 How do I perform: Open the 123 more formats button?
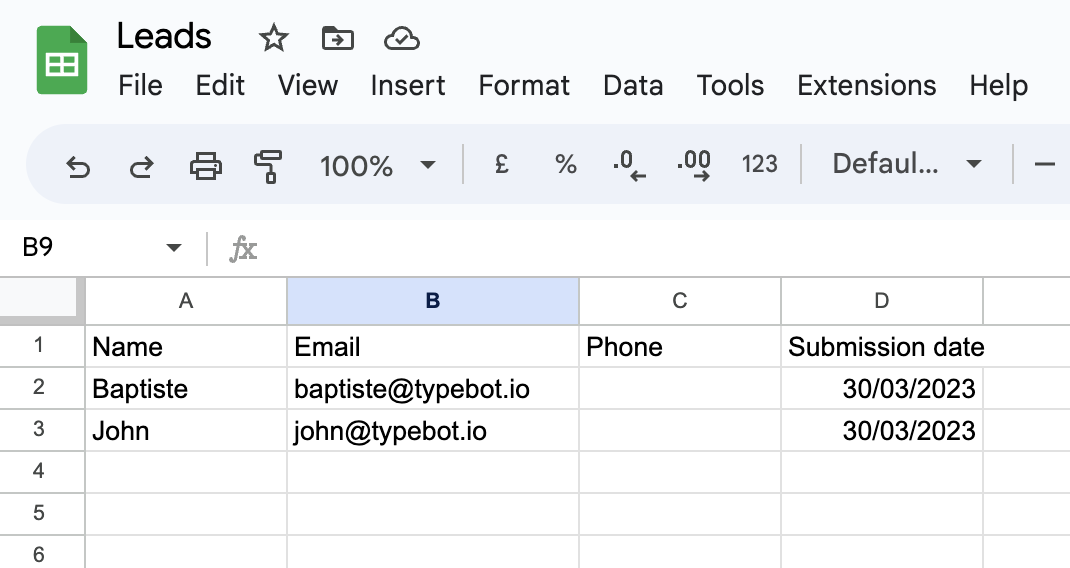tap(759, 165)
